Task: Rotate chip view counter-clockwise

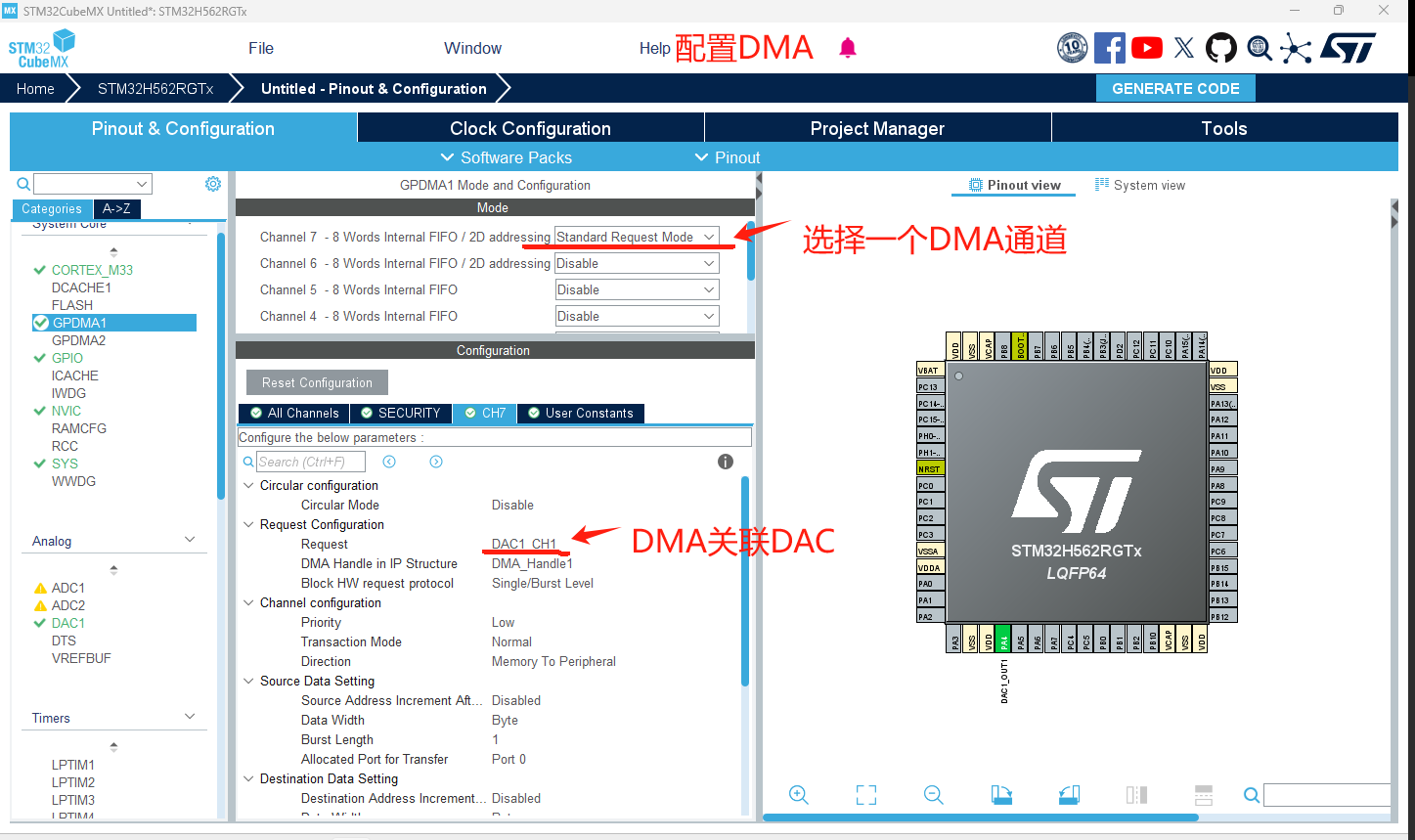Action: [1069, 795]
